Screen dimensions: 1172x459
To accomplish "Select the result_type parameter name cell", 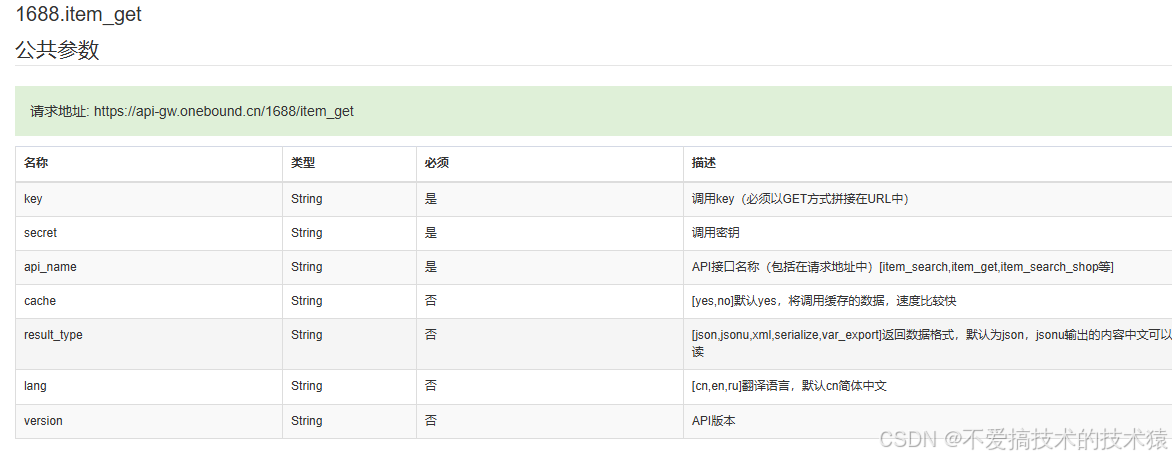I will pyautogui.click(x=149, y=344).
